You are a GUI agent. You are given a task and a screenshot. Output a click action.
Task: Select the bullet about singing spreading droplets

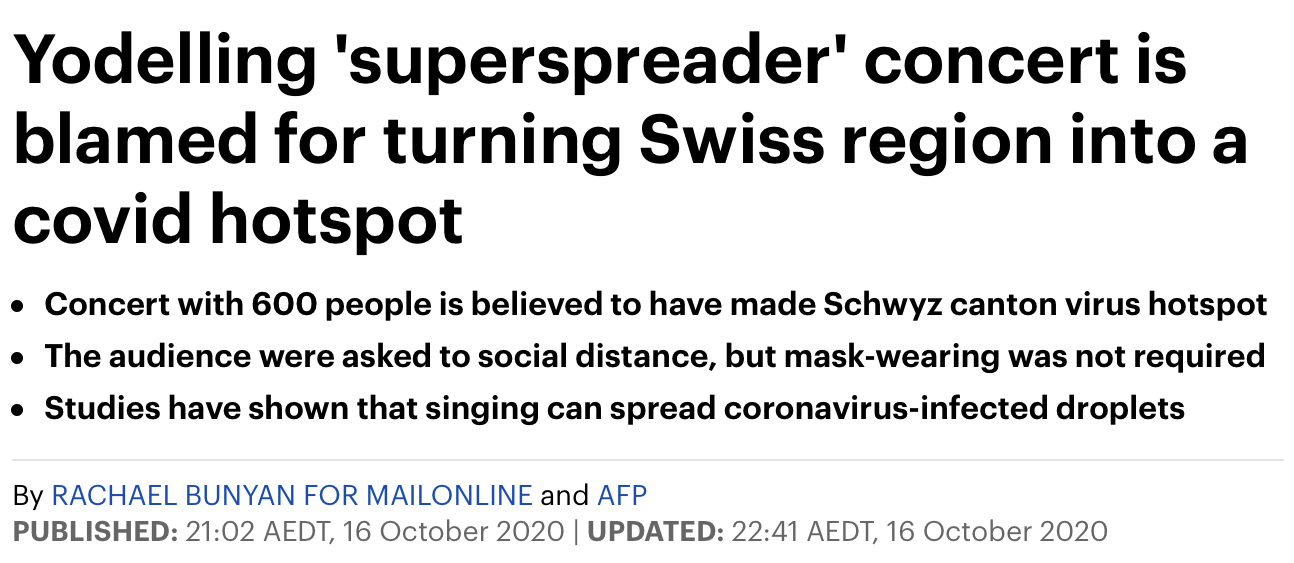[x=615, y=408]
